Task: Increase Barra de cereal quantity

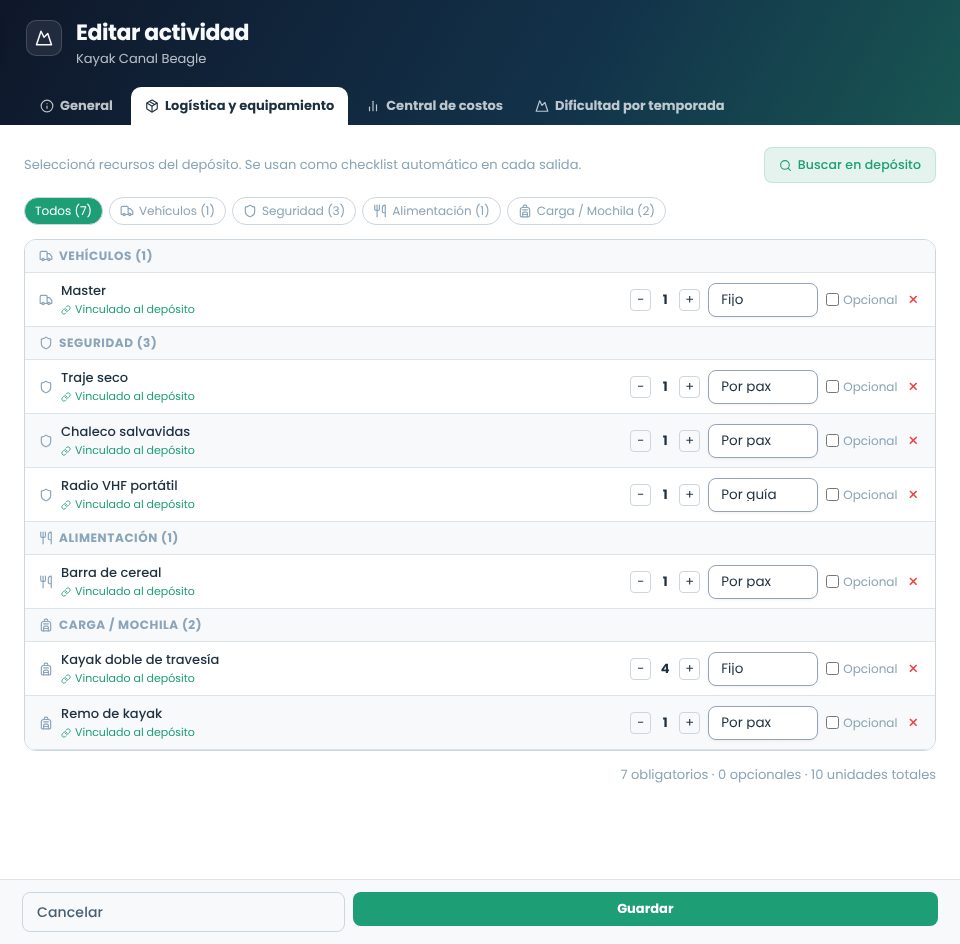Action: (x=689, y=581)
